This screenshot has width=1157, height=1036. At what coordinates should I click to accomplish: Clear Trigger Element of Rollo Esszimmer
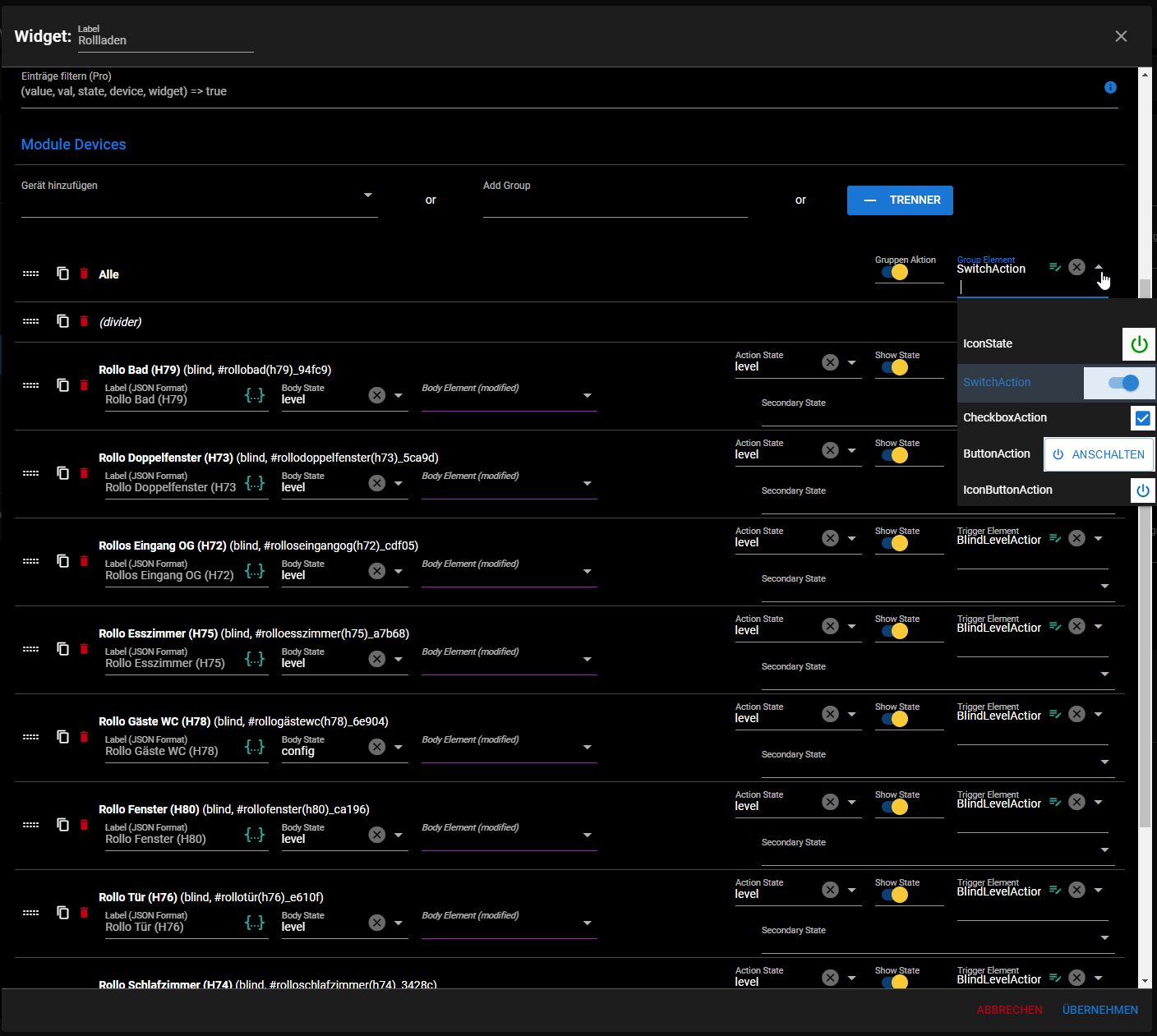pos(1077,626)
